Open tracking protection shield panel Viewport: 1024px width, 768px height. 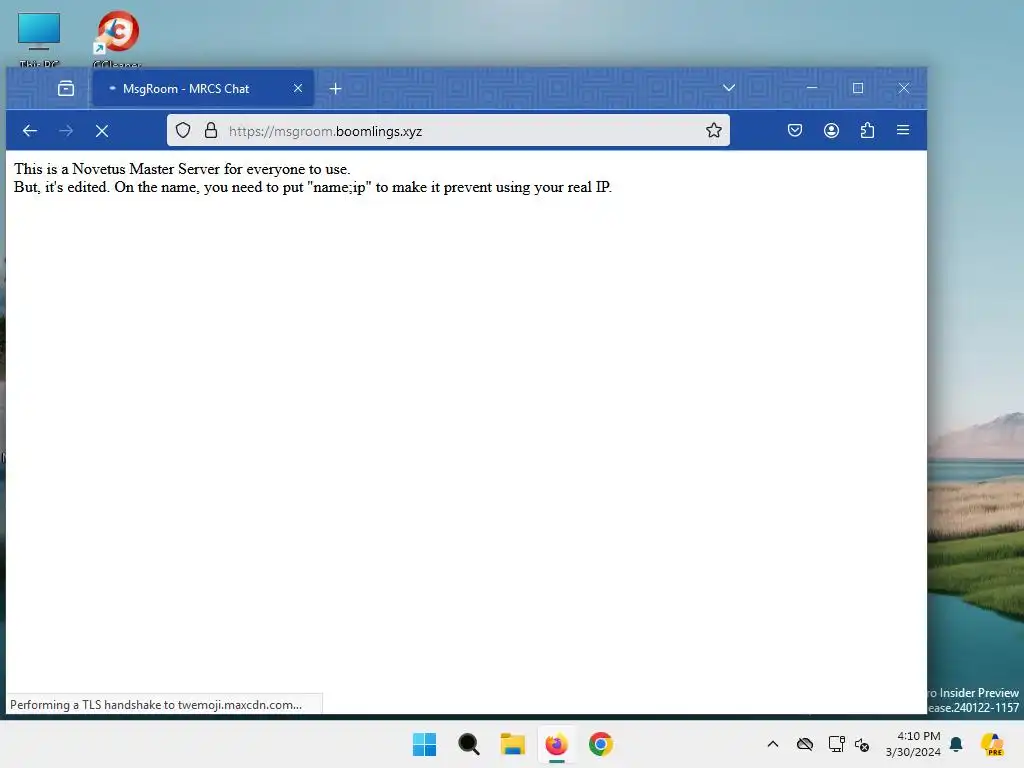183,131
